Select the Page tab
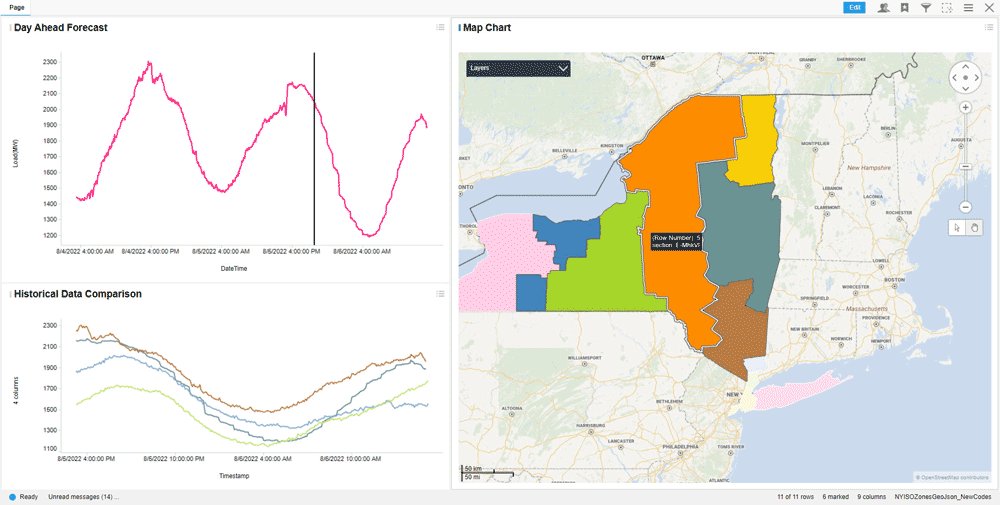Screen dimensions: 1000x505 pos(17,8)
